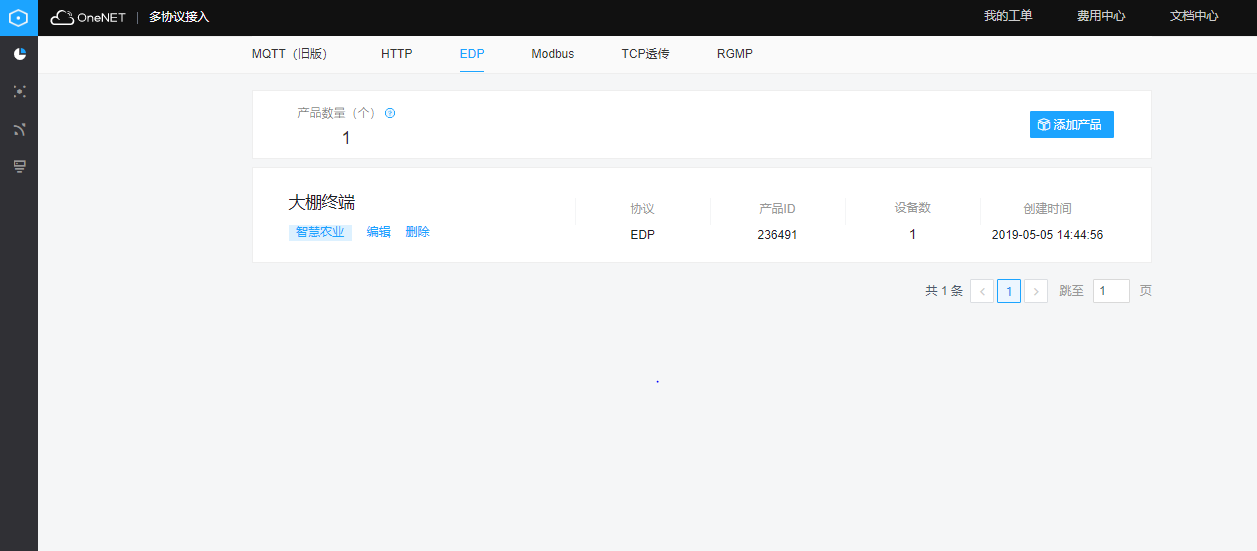Click the OneNET cloud logo
Viewport: 1257px width, 551px height.
tap(88, 17)
